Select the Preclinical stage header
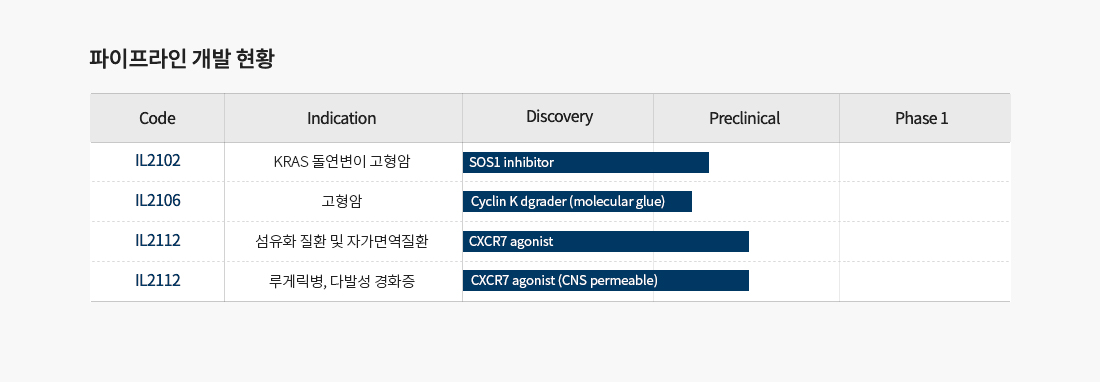 744,118
